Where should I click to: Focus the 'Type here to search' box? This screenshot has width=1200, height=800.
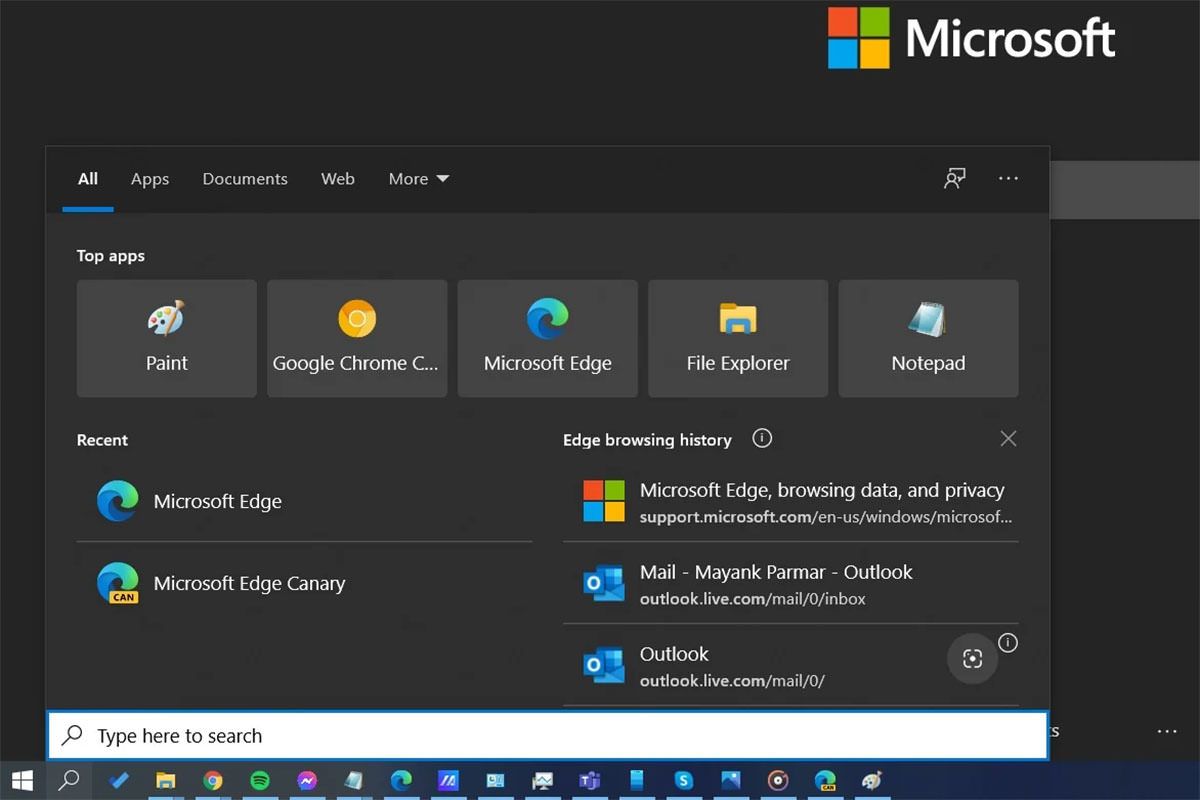click(547, 736)
